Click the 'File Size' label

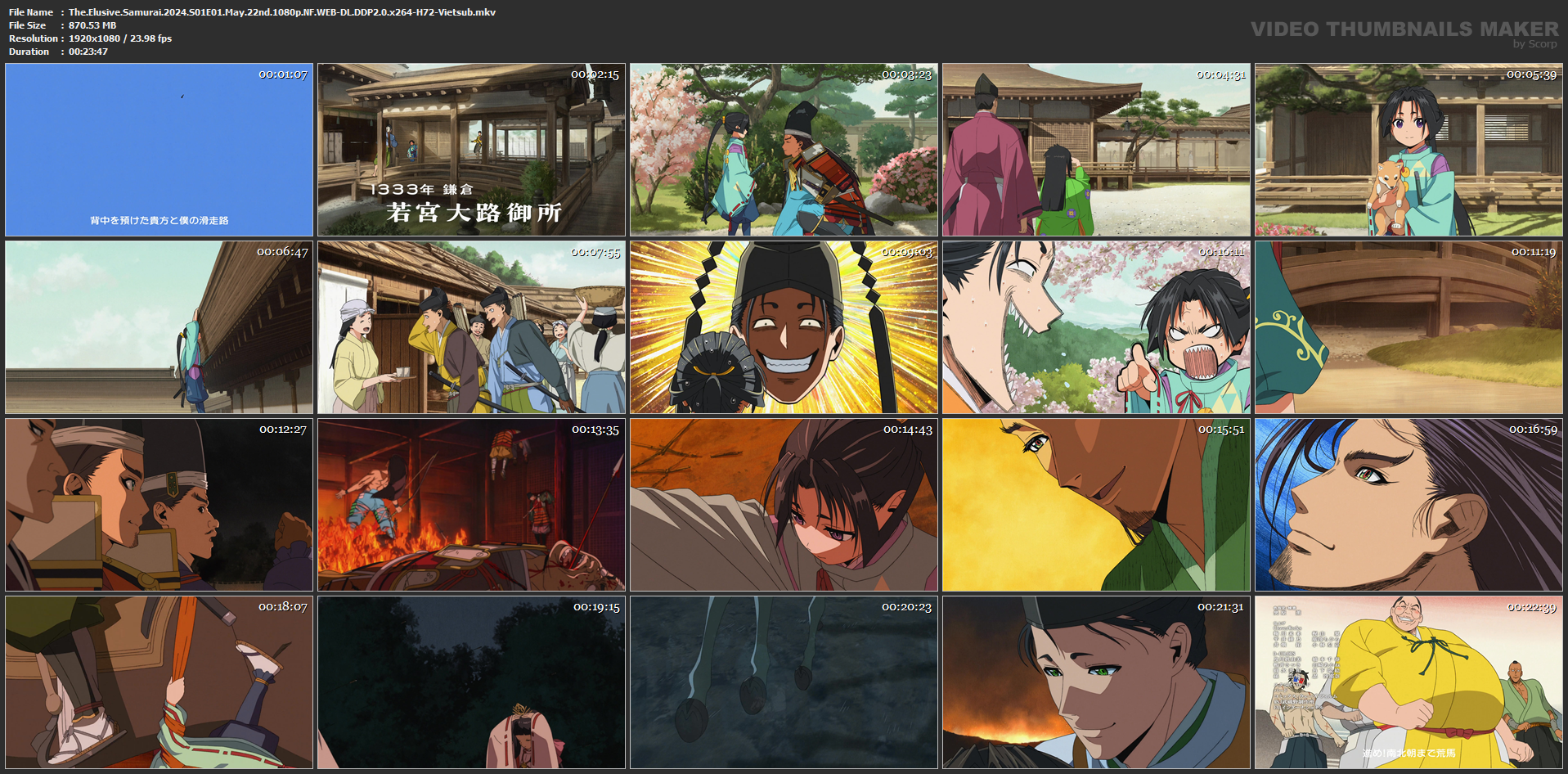27,25
